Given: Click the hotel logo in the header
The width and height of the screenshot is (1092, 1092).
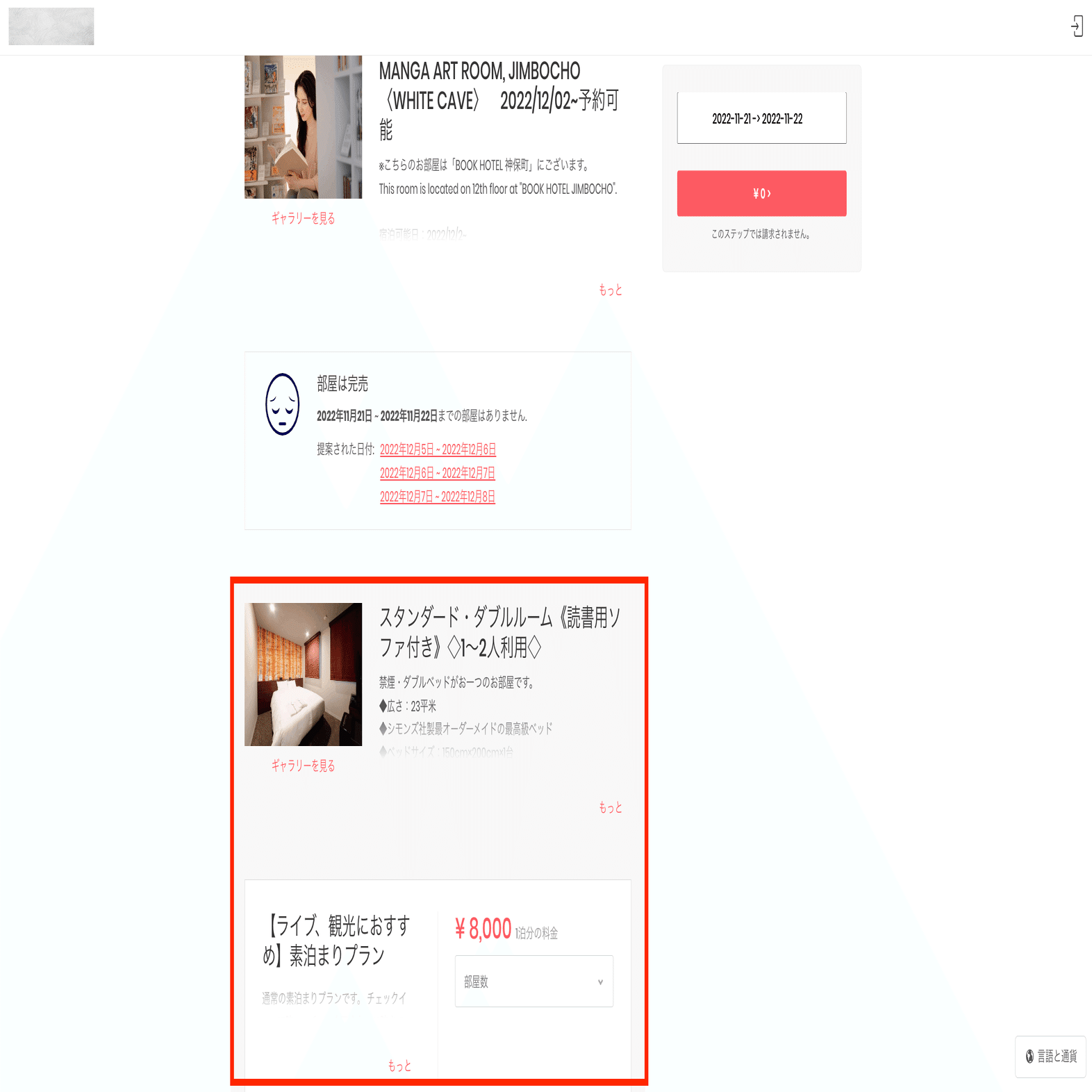Looking at the screenshot, I should (51, 26).
